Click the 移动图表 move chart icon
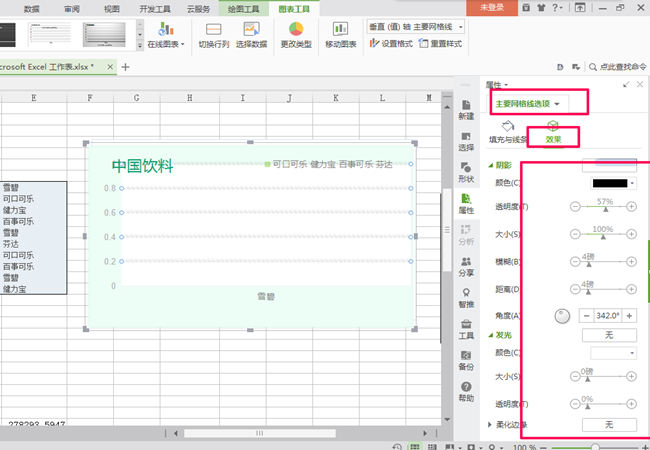650x450 pixels. [340, 29]
